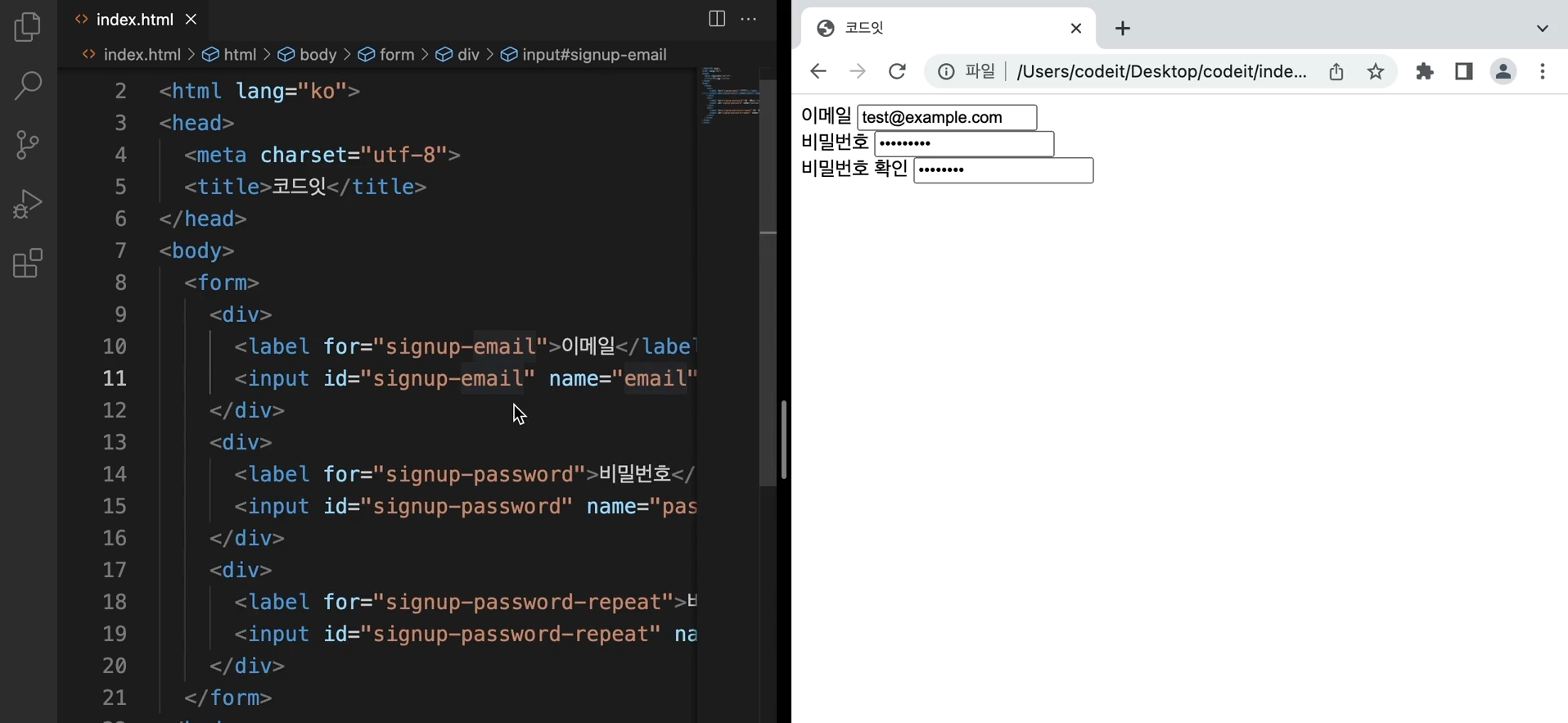Go back in Chrome browser

[818, 71]
